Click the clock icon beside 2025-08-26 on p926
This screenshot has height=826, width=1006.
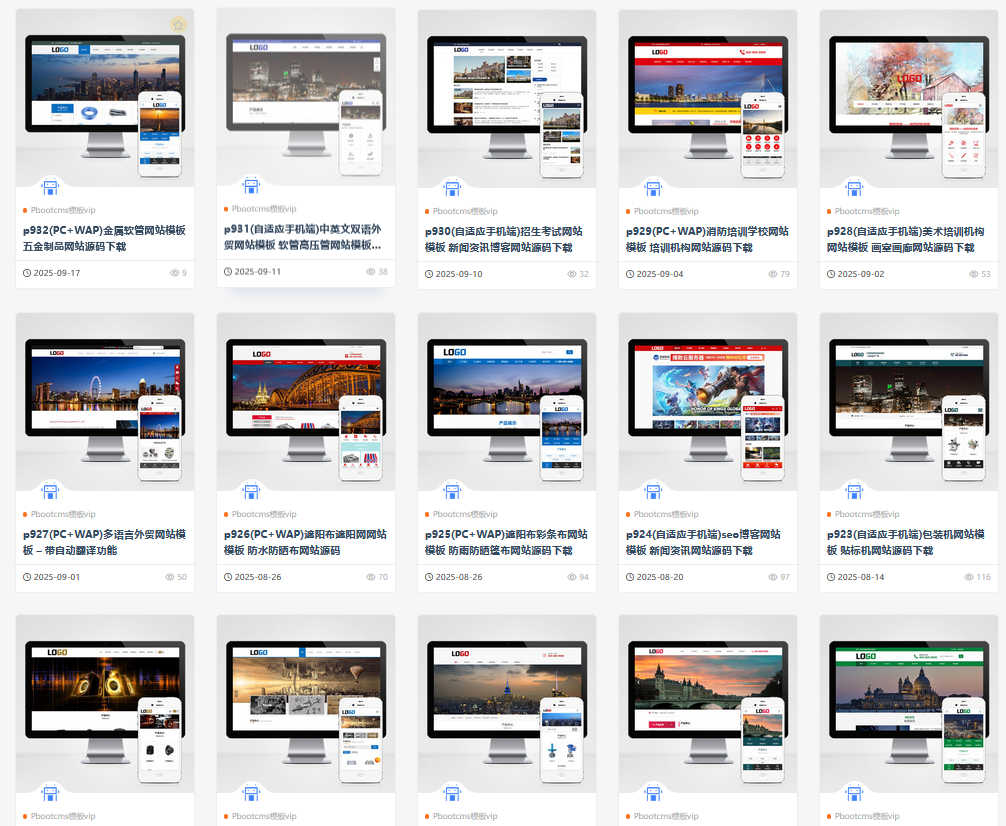coord(228,577)
